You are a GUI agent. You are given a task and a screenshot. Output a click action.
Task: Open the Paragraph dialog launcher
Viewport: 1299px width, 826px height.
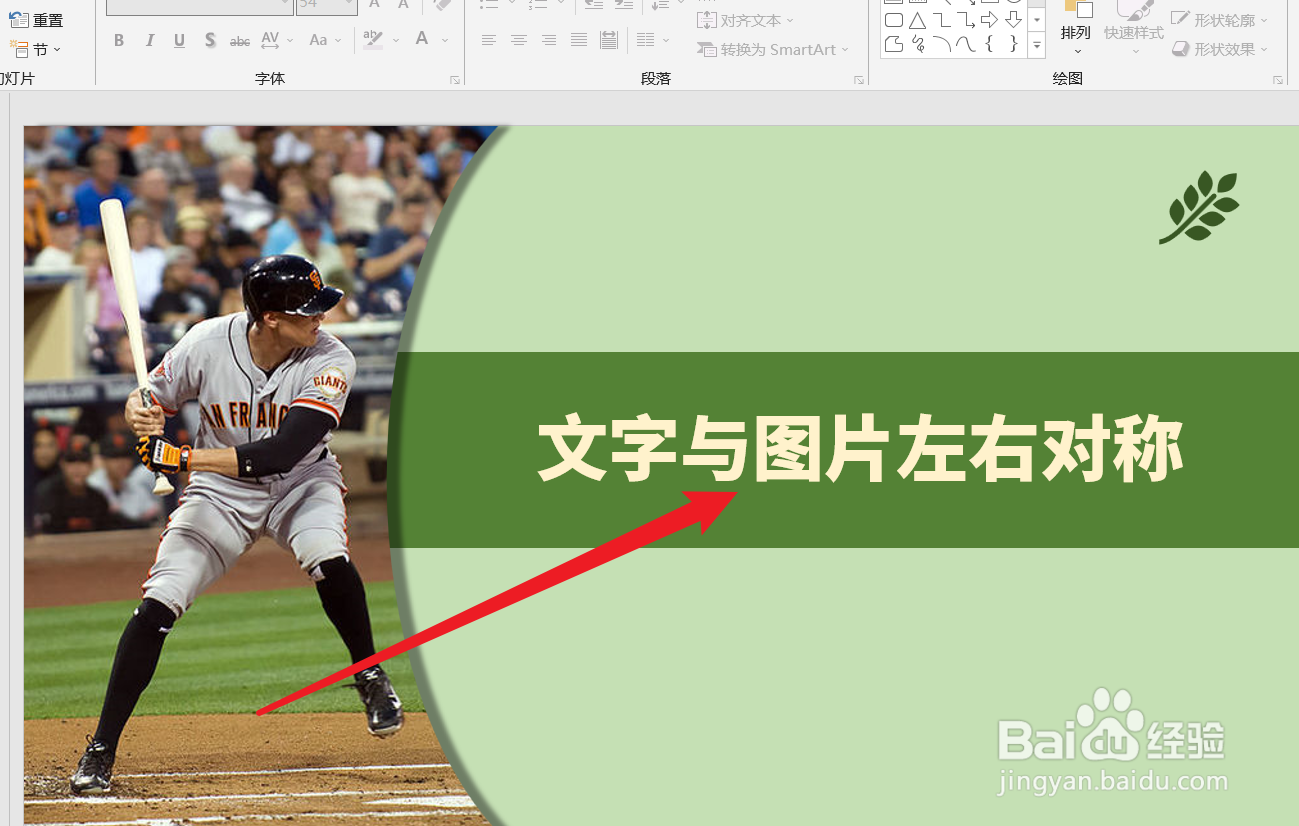[858, 79]
